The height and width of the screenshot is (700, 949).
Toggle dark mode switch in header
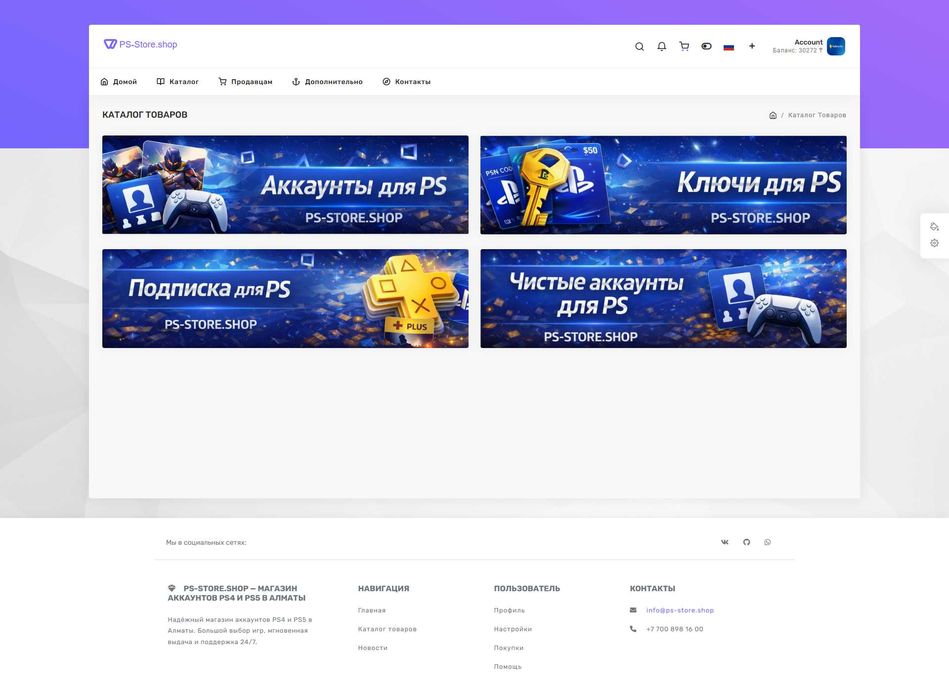pyautogui.click(x=706, y=47)
